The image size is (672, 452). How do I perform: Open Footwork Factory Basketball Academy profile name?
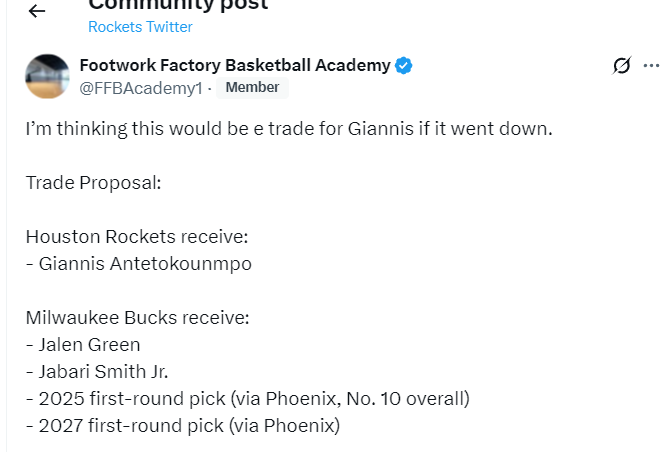pyautogui.click(x=235, y=66)
